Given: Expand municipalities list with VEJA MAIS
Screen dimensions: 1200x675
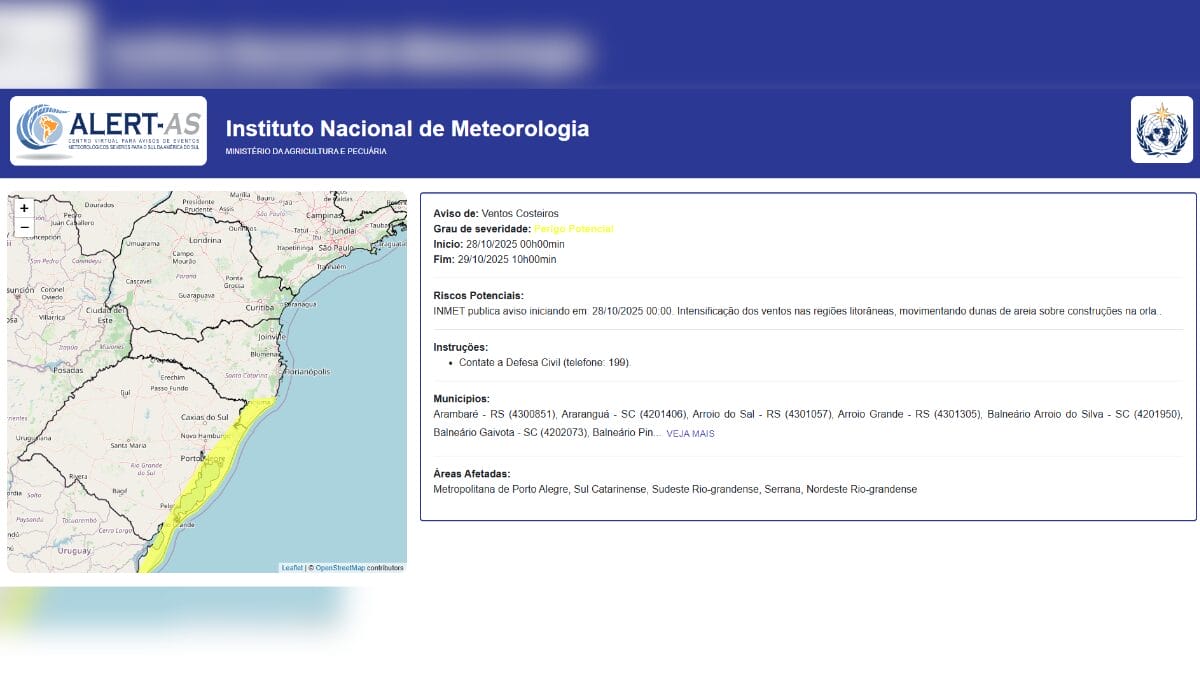Looking at the screenshot, I should 690,433.
